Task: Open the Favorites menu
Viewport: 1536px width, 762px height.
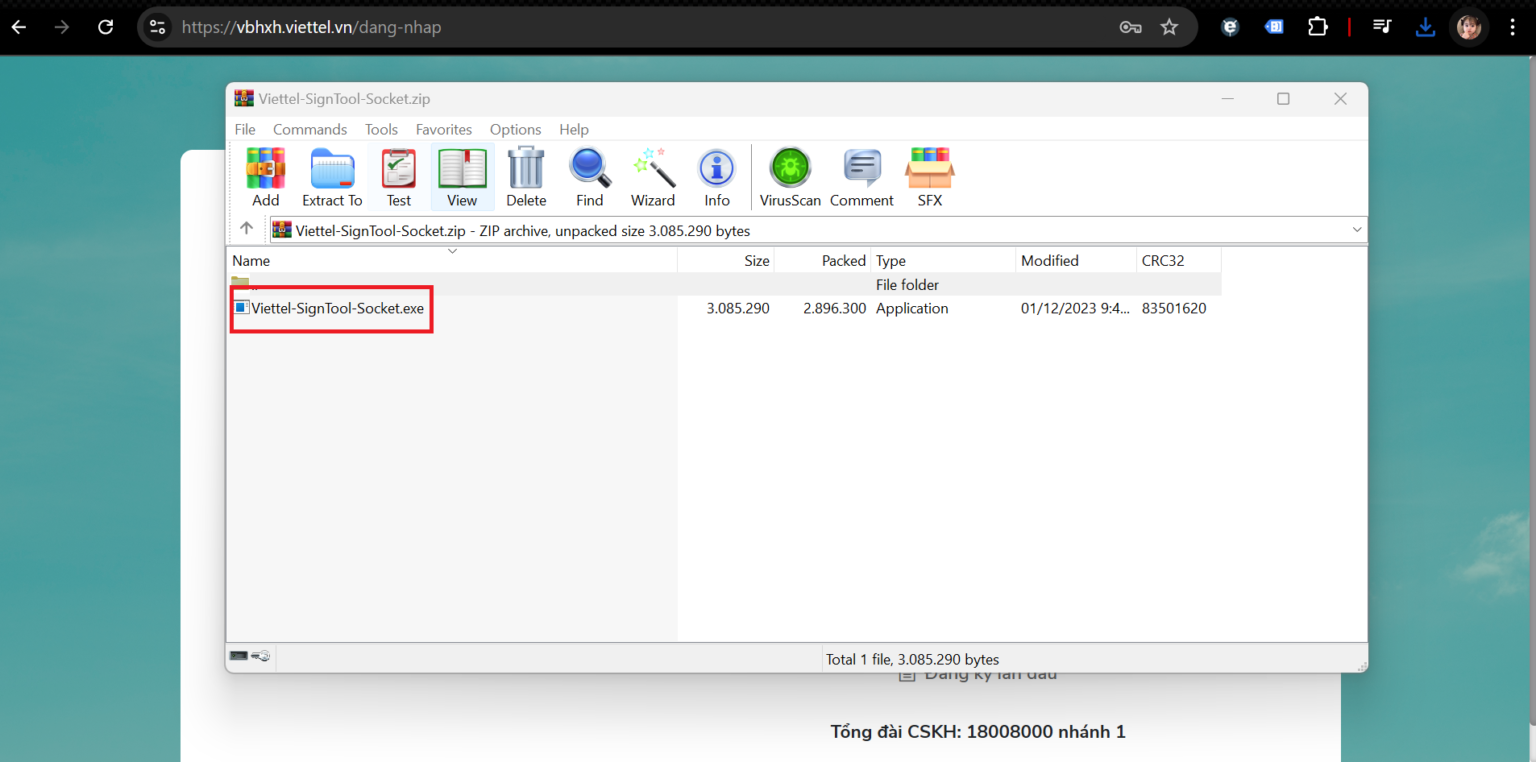Action: point(443,130)
